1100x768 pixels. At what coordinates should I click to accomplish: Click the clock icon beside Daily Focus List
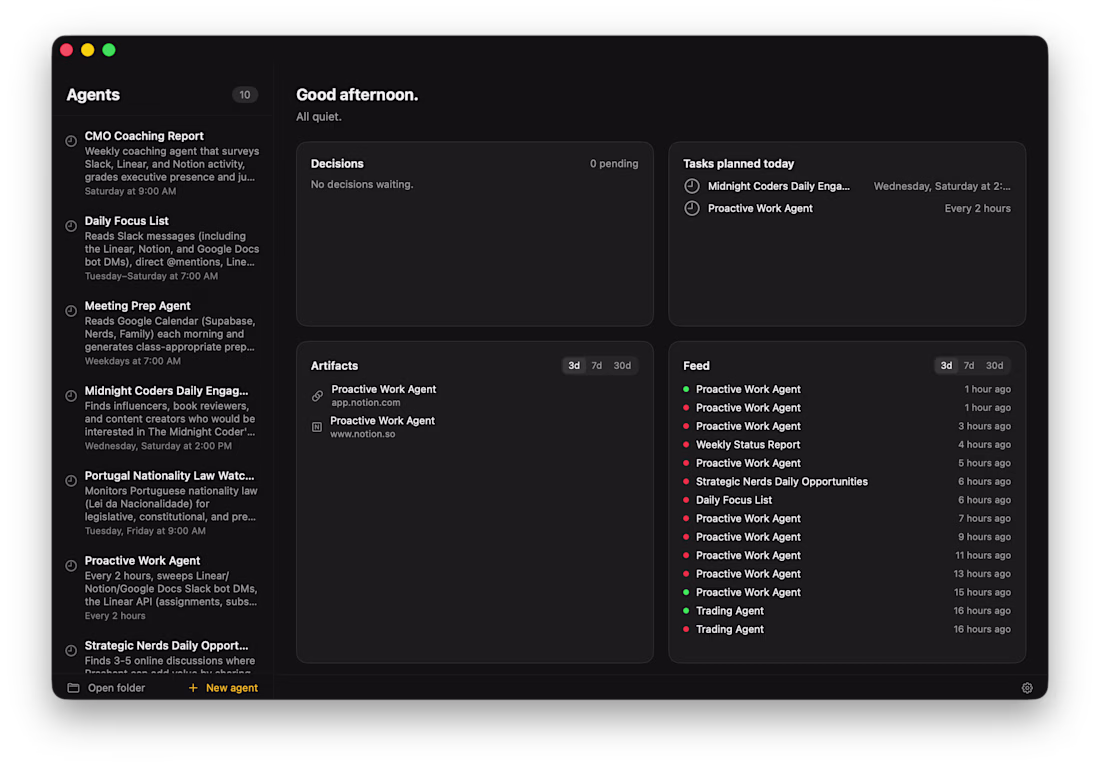[71, 226]
